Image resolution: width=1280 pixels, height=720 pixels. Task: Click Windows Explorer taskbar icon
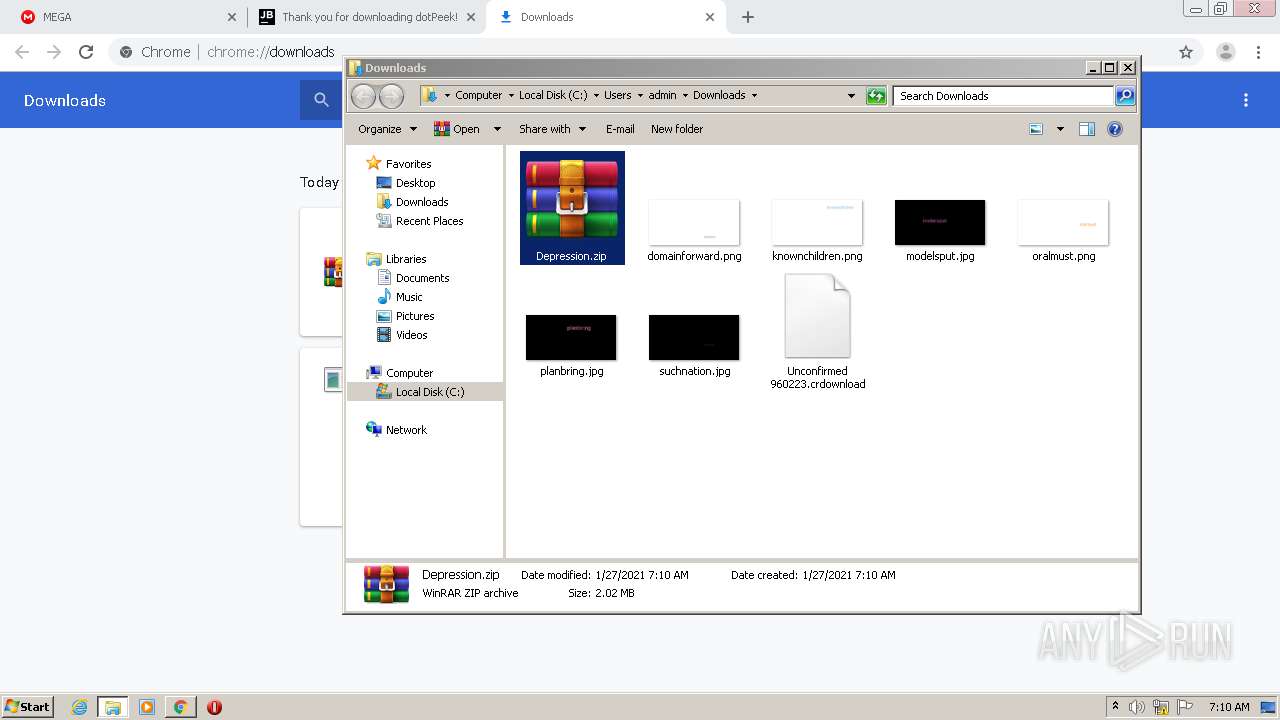113,707
